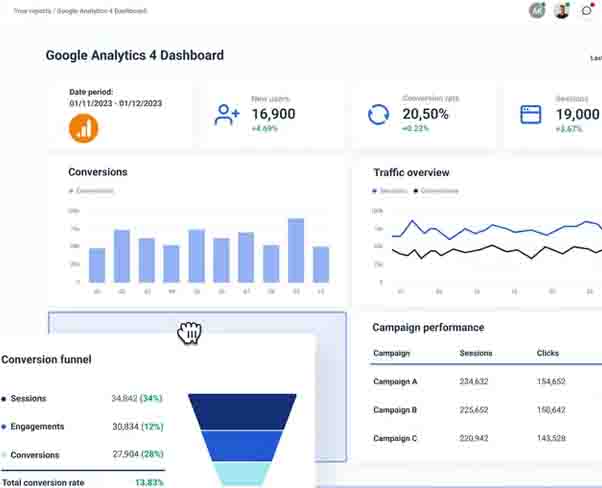The image size is (602, 488).
Task: Select the Campaign B row label
Action: pyautogui.click(x=395, y=410)
